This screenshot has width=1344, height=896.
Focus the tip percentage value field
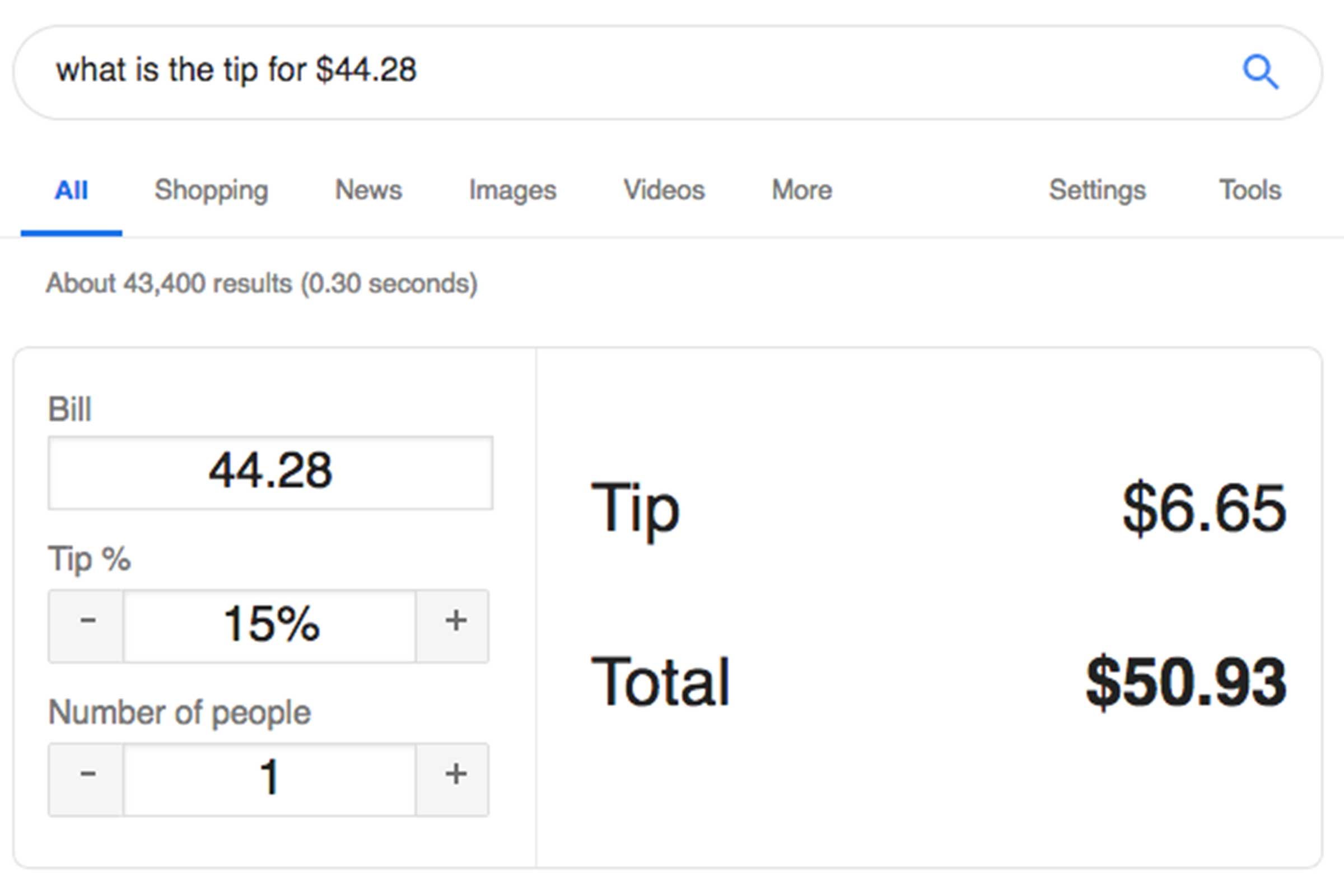click(x=270, y=626)
